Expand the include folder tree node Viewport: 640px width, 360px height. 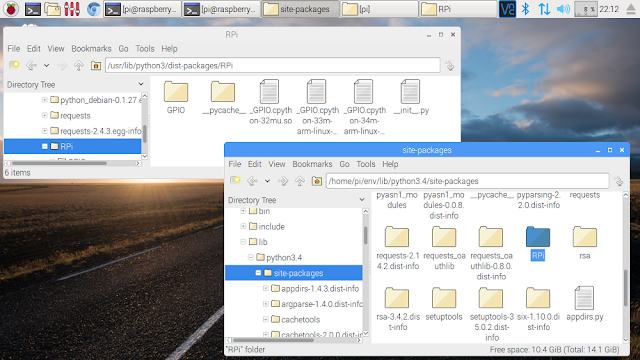coord(243,226)
